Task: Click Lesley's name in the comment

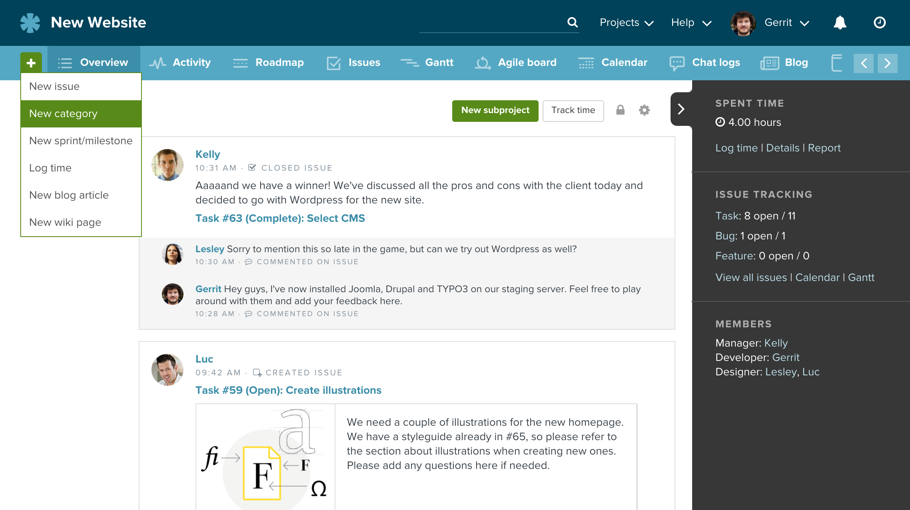Action: (210, 249)
